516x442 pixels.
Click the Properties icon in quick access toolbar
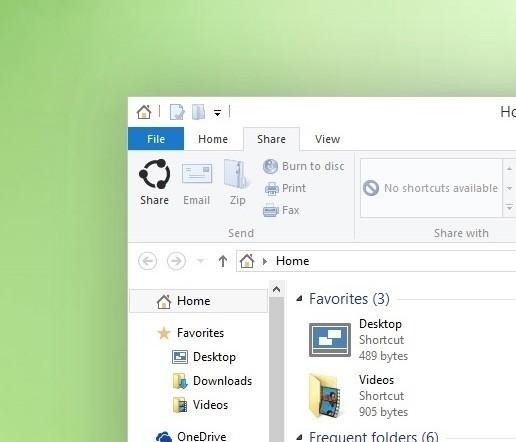point(177,112)
